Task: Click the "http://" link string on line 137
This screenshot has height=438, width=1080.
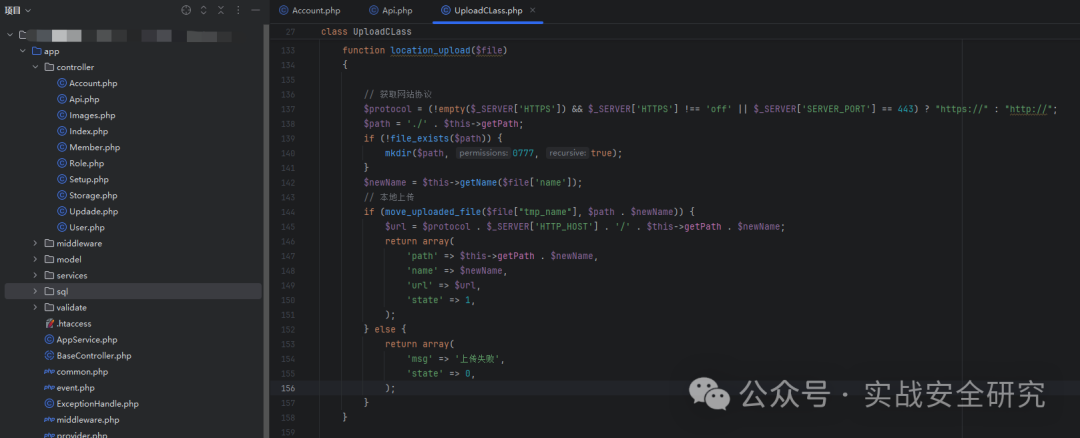Action: (x=1030, y=110)
